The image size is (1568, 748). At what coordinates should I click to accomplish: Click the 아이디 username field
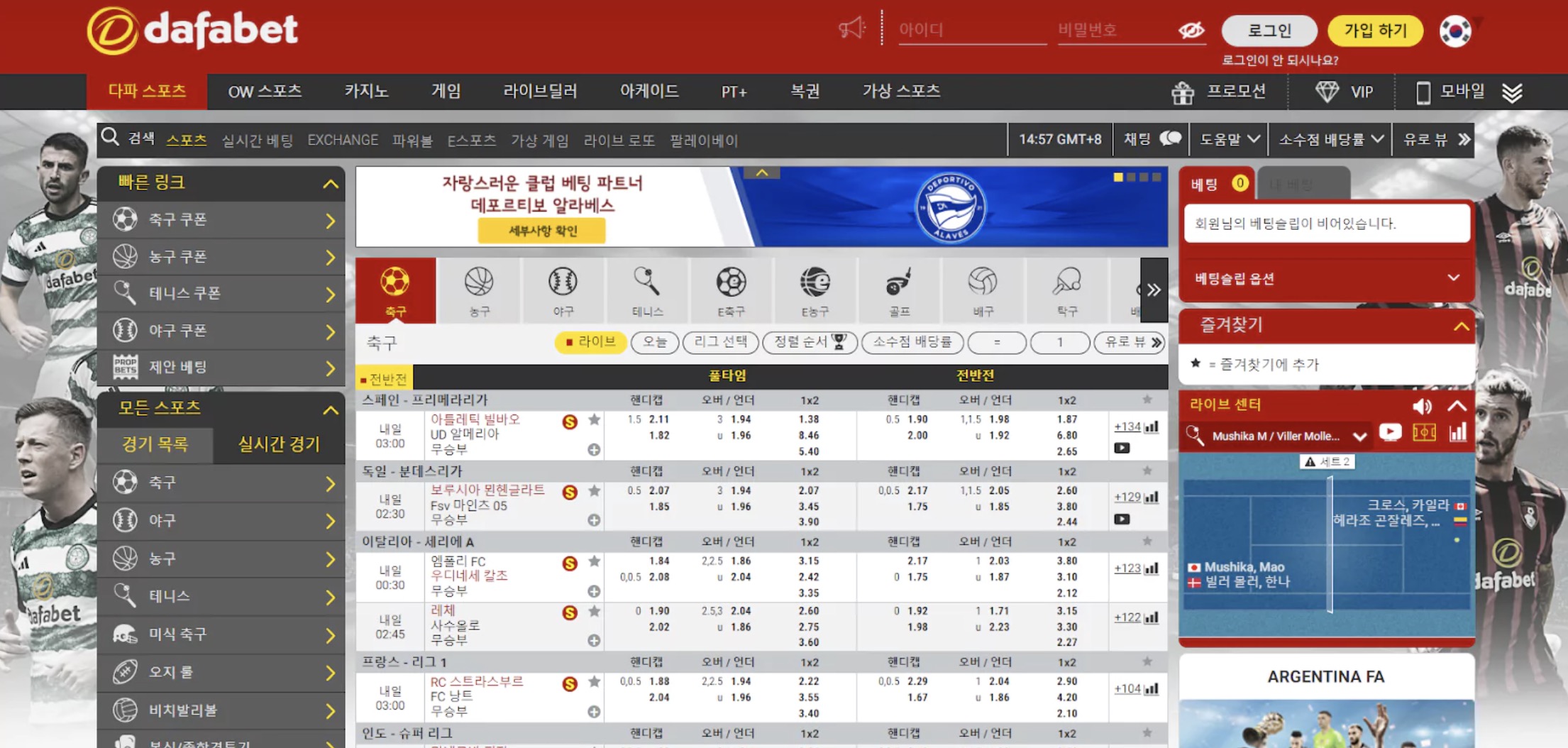(x=972, y=30)
